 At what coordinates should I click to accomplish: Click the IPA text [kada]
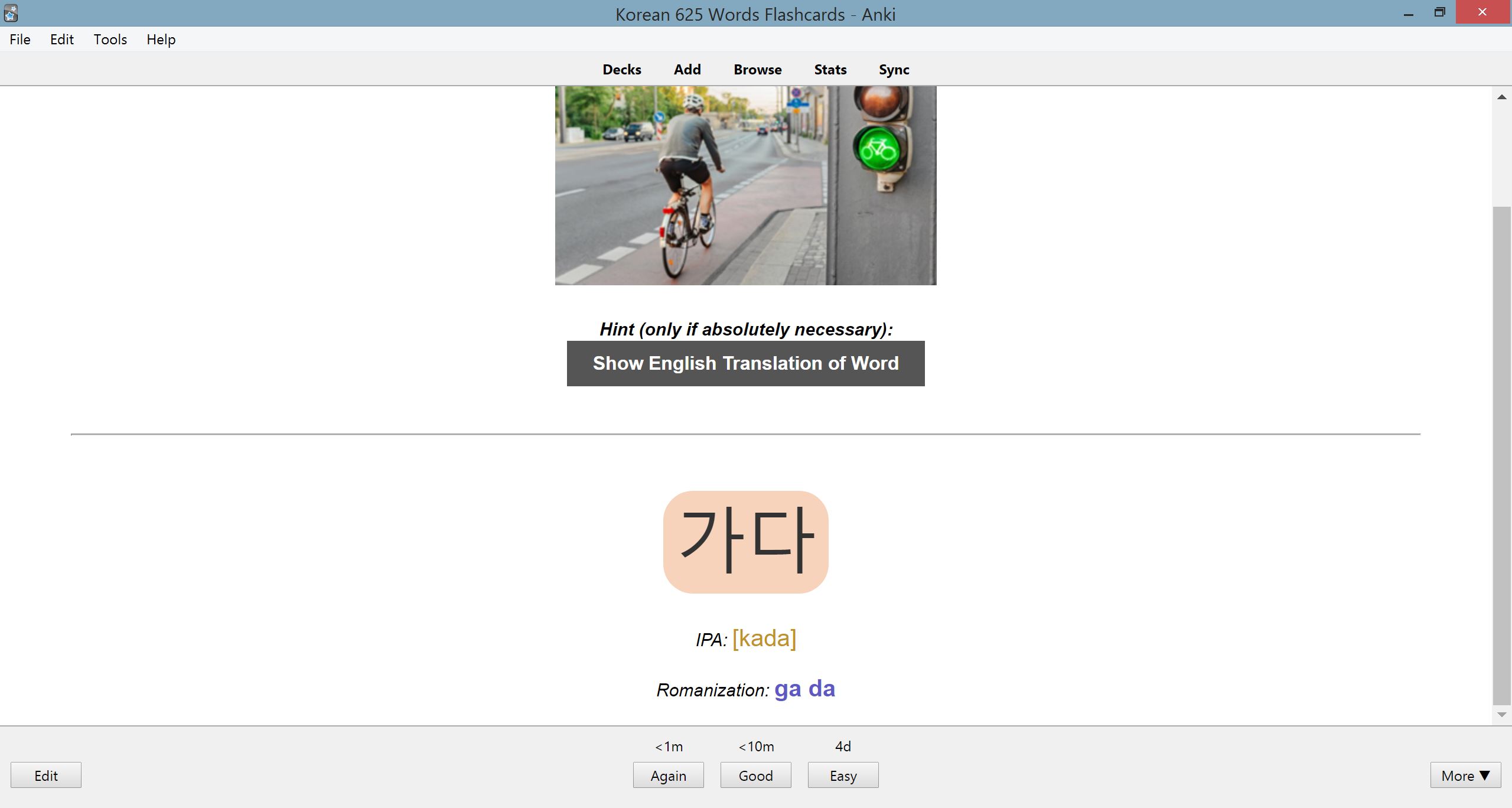[764, 638]
